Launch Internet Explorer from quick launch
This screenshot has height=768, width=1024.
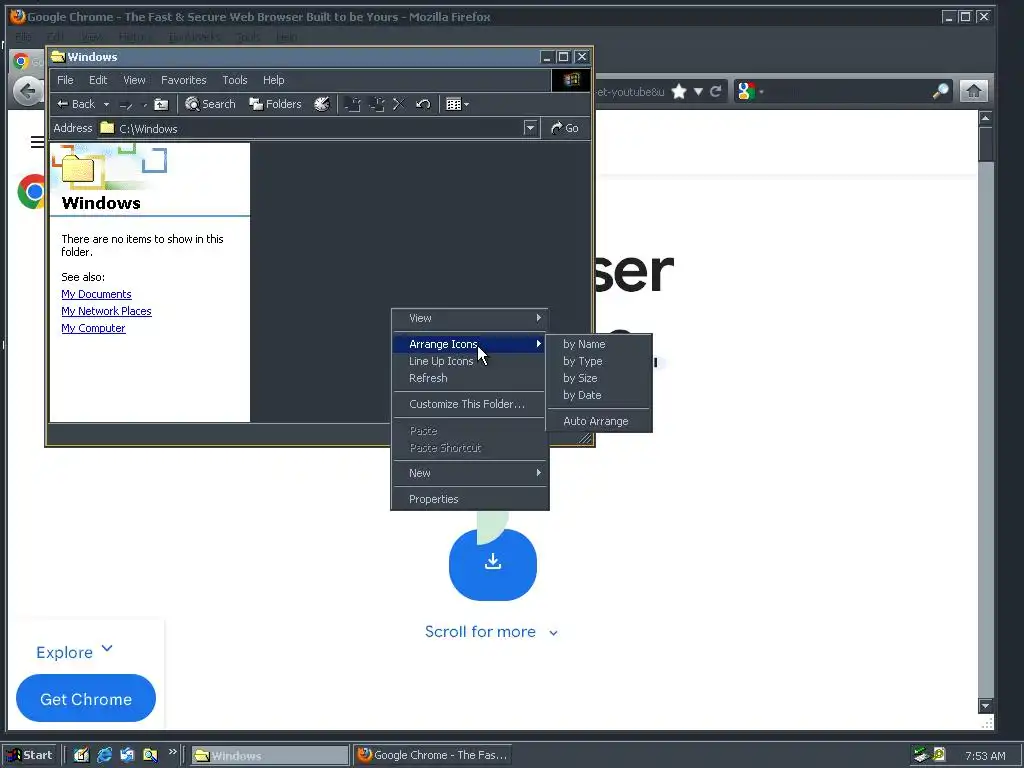coord(104,755)
